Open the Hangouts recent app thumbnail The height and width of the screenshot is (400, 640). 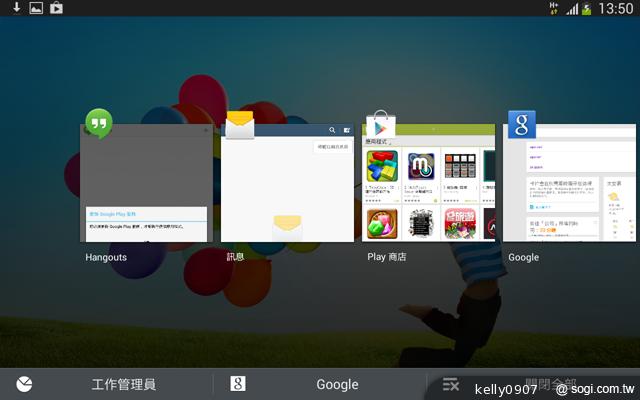tap(147, 183)
